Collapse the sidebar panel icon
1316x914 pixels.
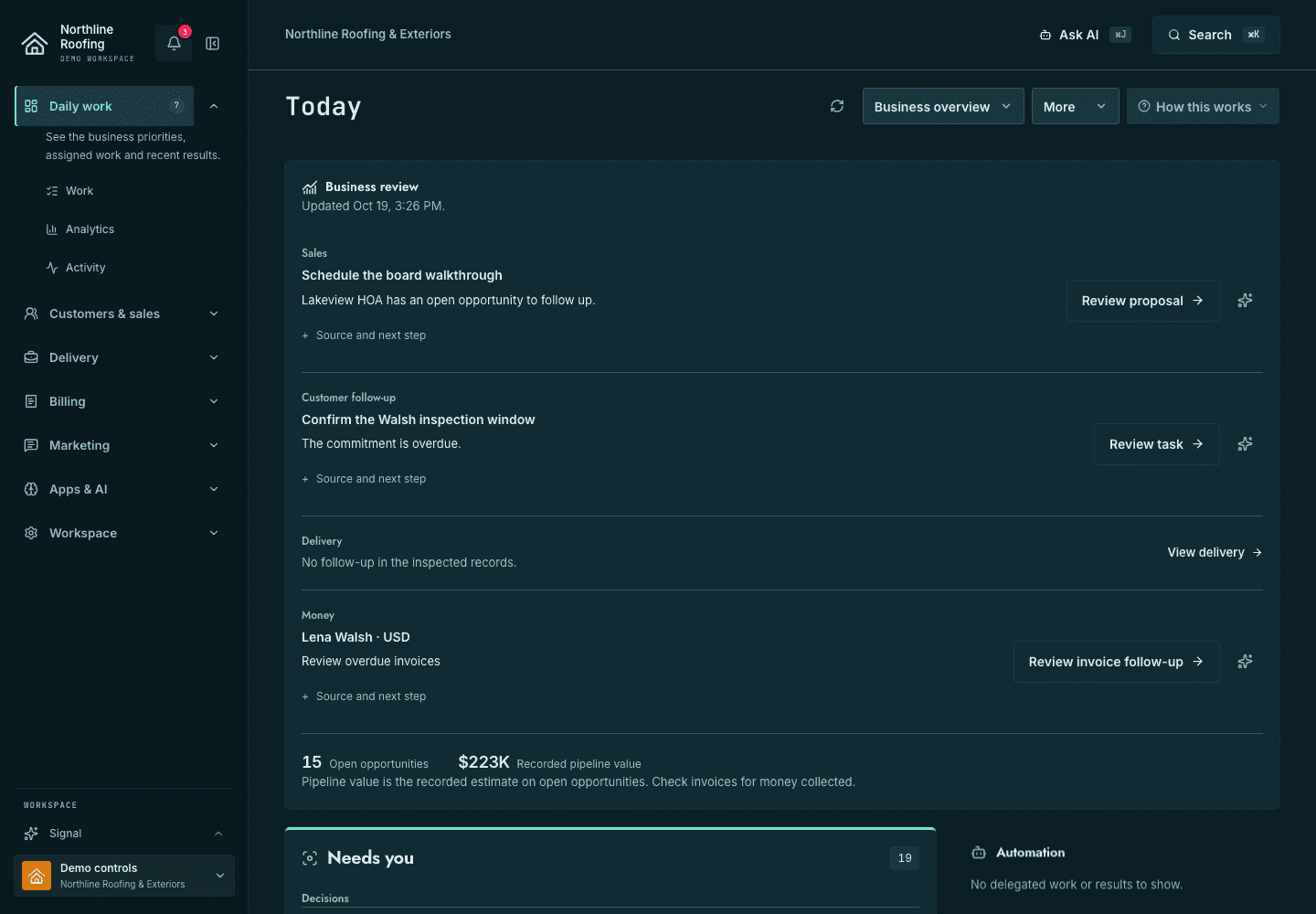click(x=213, y=43)
